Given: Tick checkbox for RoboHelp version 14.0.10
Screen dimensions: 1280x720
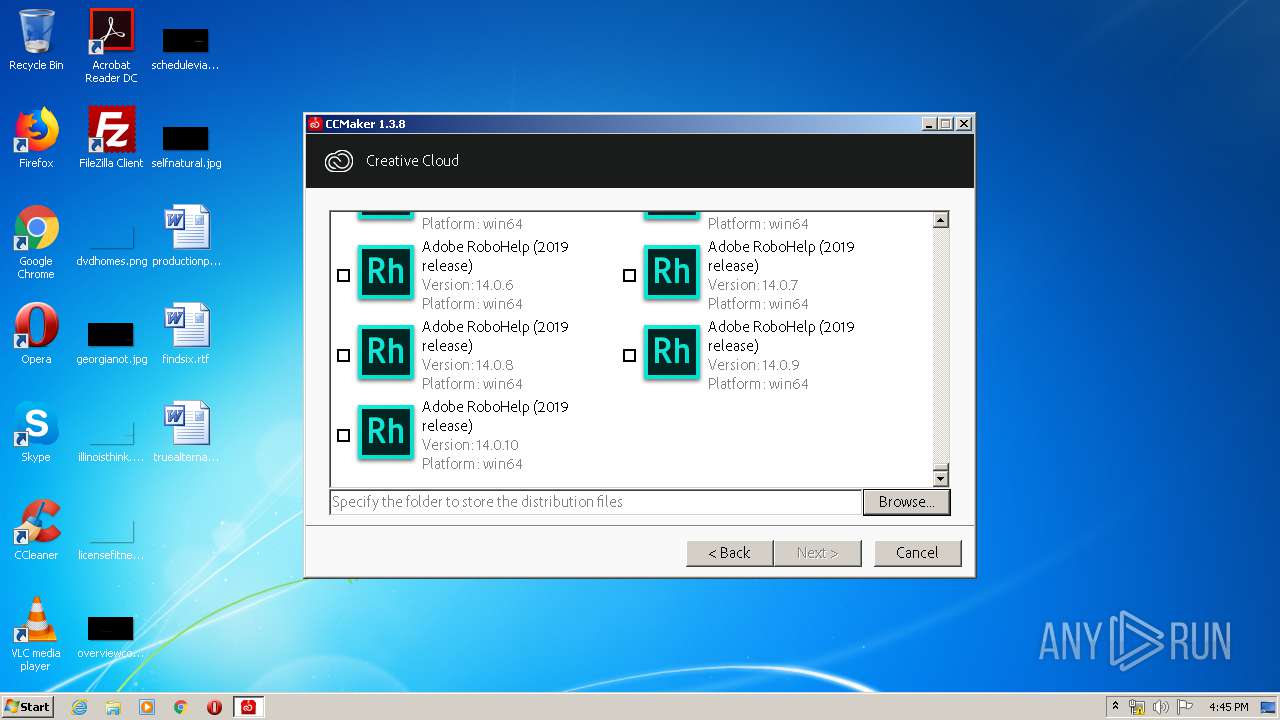Looking at the screenshot, I should [343, 435].
